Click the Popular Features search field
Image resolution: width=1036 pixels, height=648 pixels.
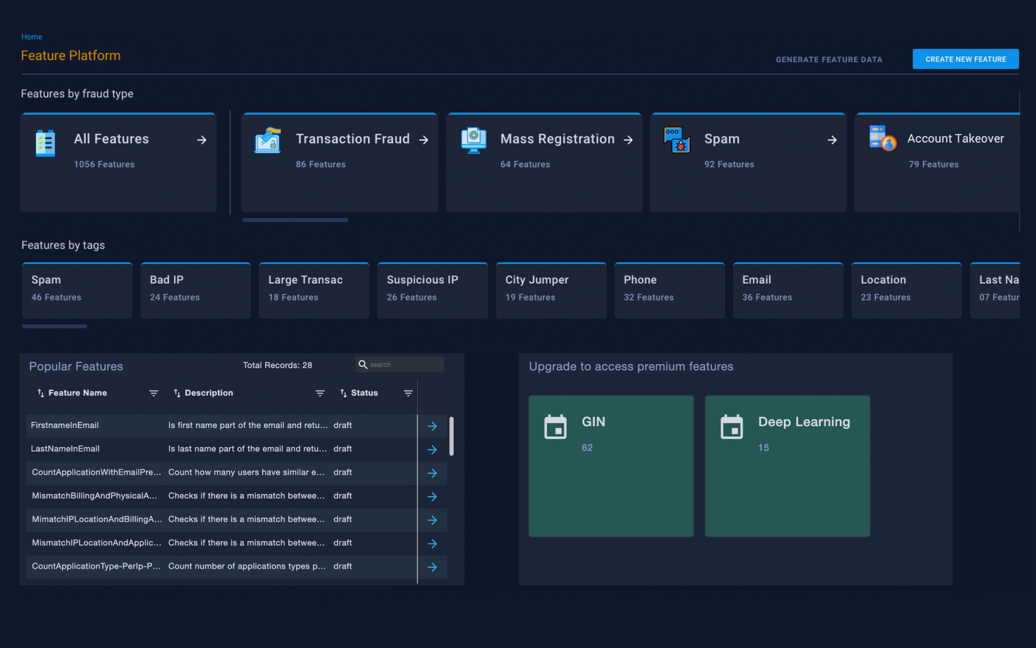coord(400,364)
